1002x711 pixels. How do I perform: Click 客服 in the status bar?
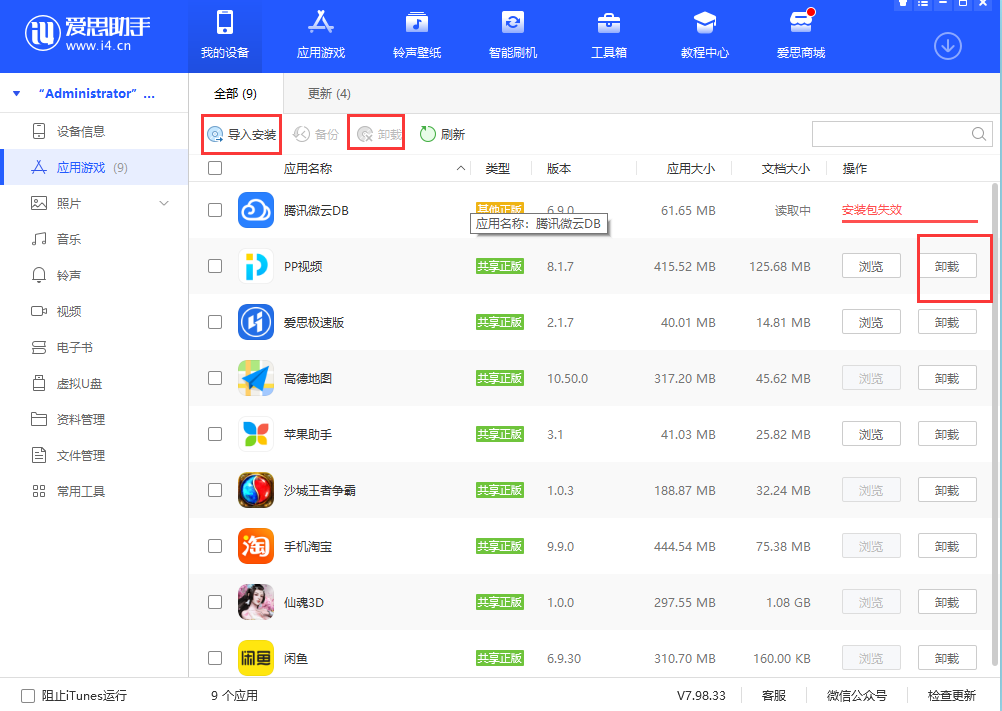pos(774,696)
